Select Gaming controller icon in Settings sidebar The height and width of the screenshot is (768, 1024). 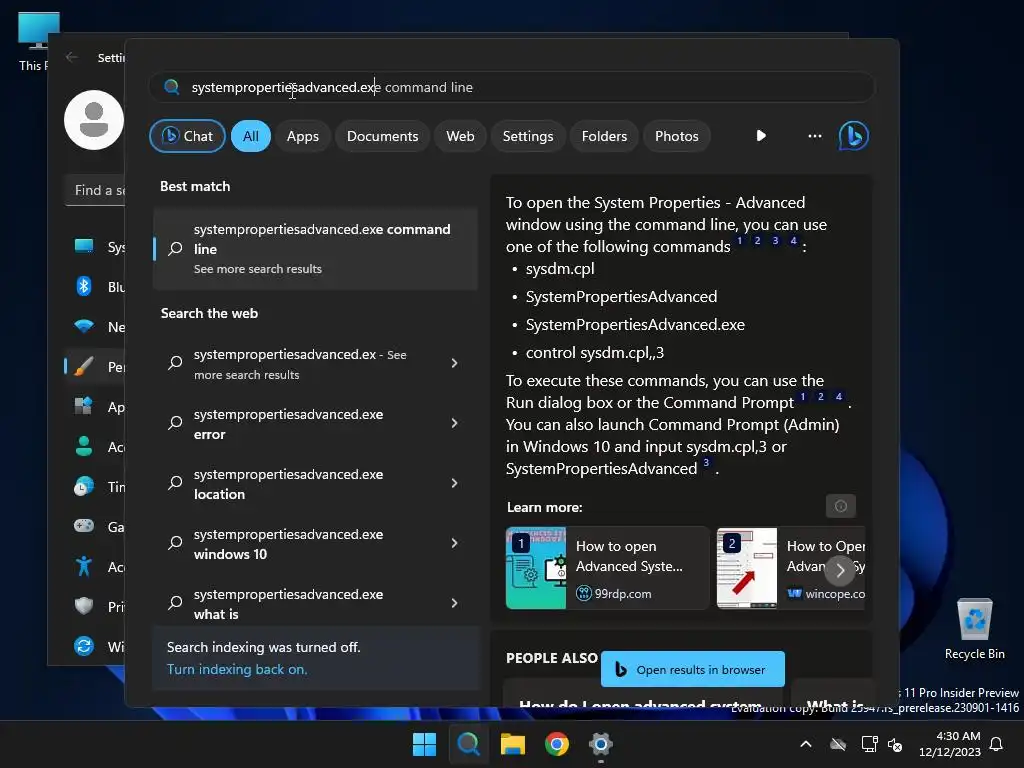click(x=84, y=526)
